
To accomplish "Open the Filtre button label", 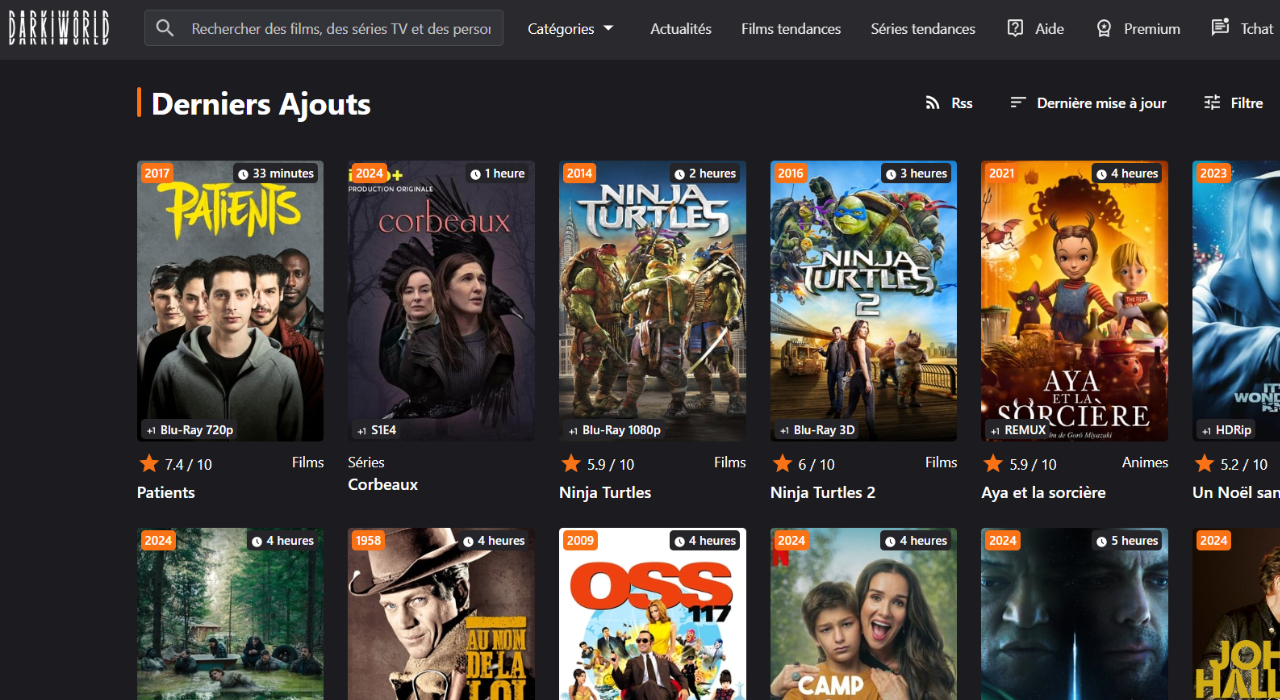I will [x=1247, y=103].
